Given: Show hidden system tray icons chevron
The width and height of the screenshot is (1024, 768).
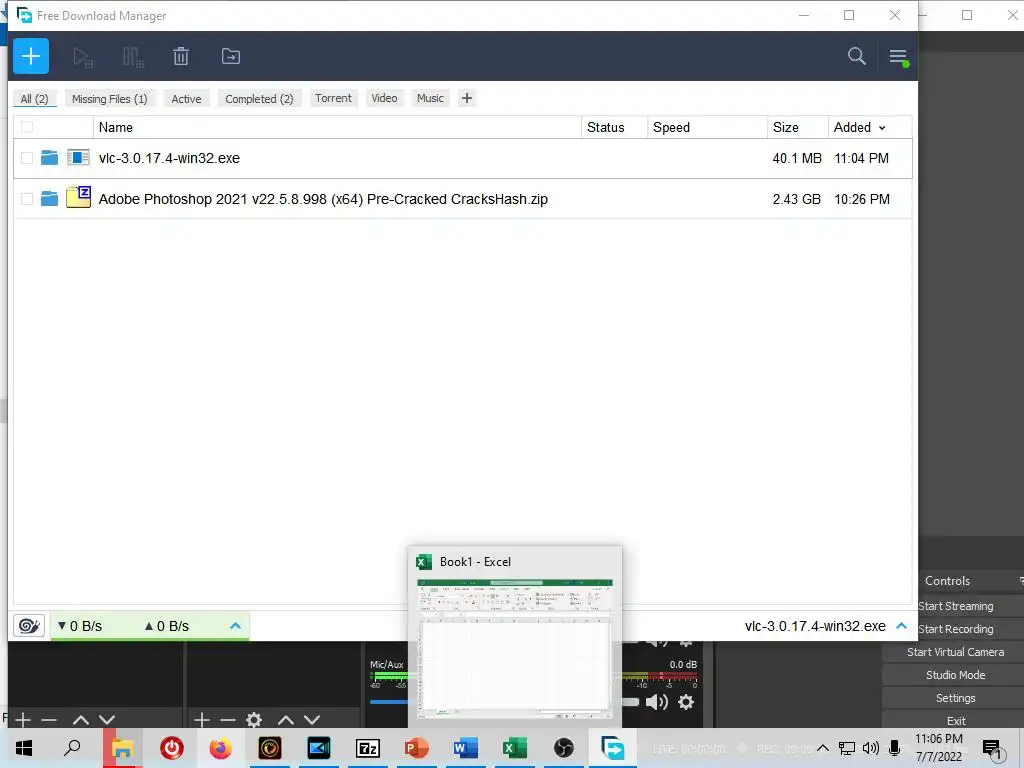Looking at the screenshot, I should (x=823, y=748).
